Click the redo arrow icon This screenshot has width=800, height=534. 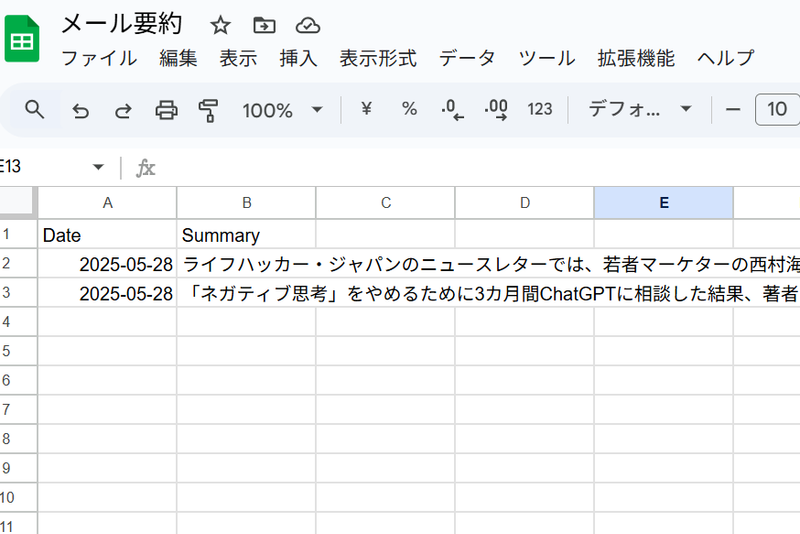pyautogui.click(x=123, y=110)
